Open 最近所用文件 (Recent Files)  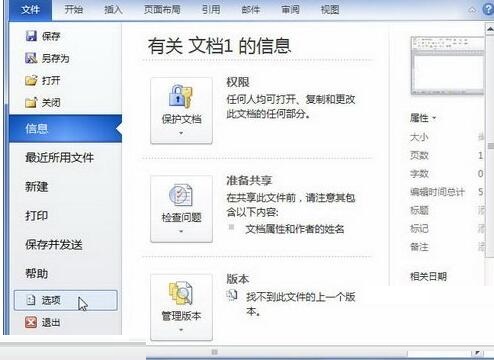tap(60, 158)
